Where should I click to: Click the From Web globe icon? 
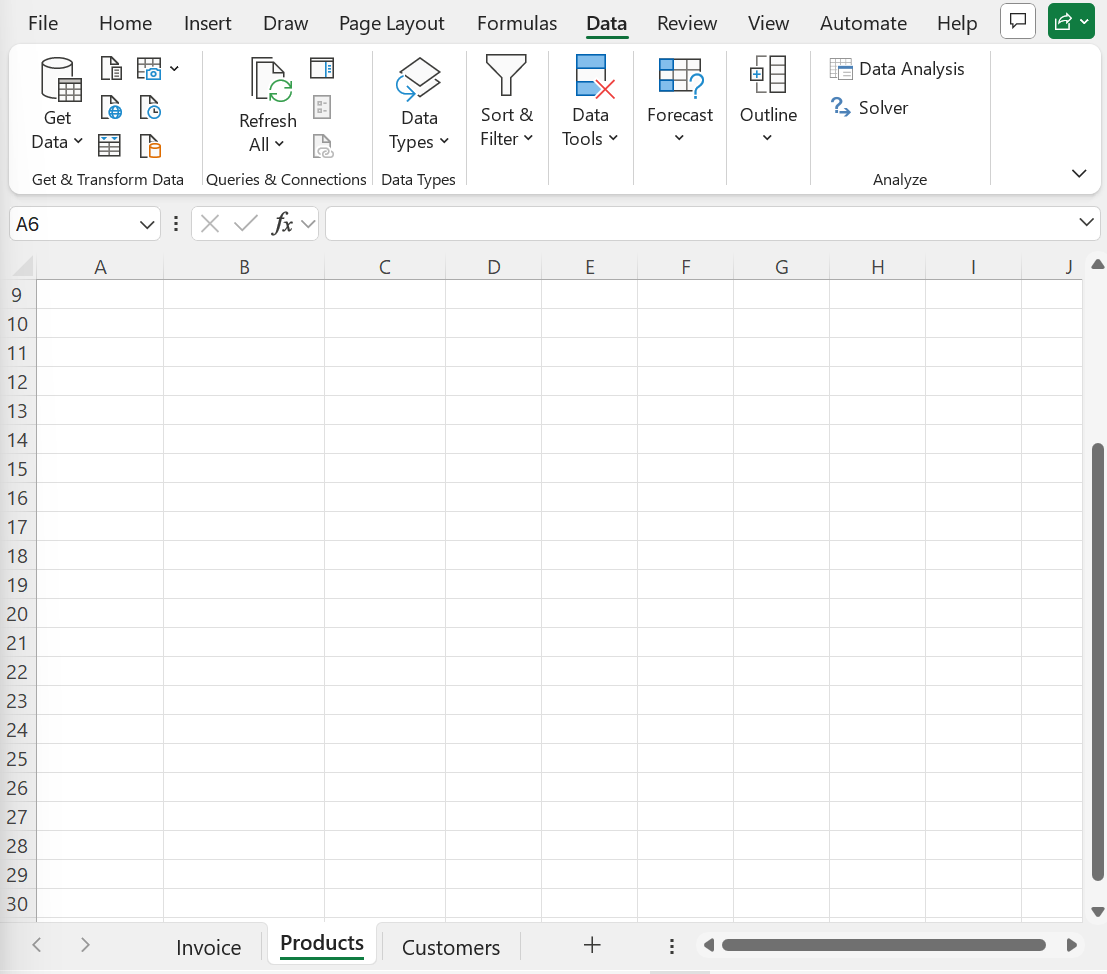point(111,107)
